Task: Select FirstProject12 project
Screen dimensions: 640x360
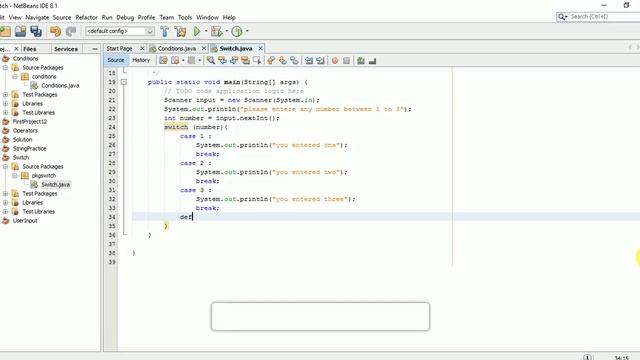Action: coord(30,122)
